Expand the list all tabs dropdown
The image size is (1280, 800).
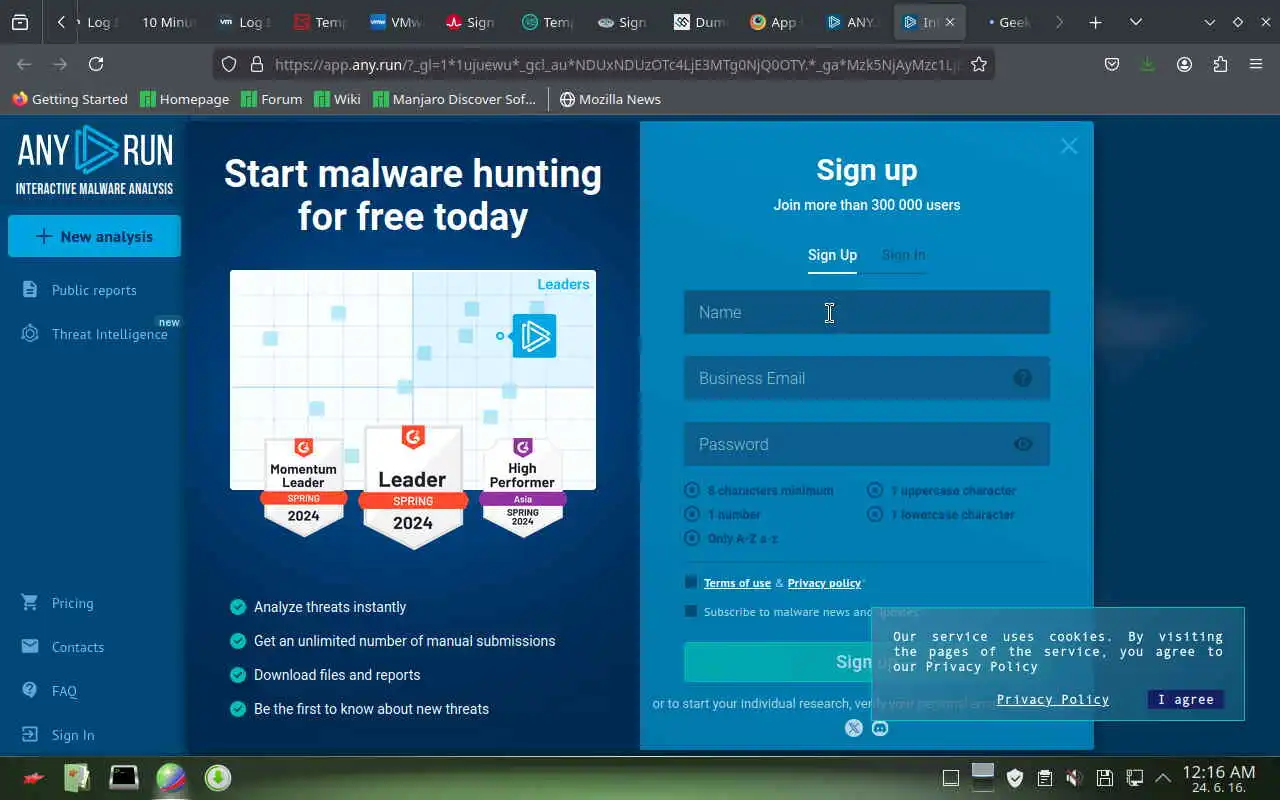[x=1136, y=22]
